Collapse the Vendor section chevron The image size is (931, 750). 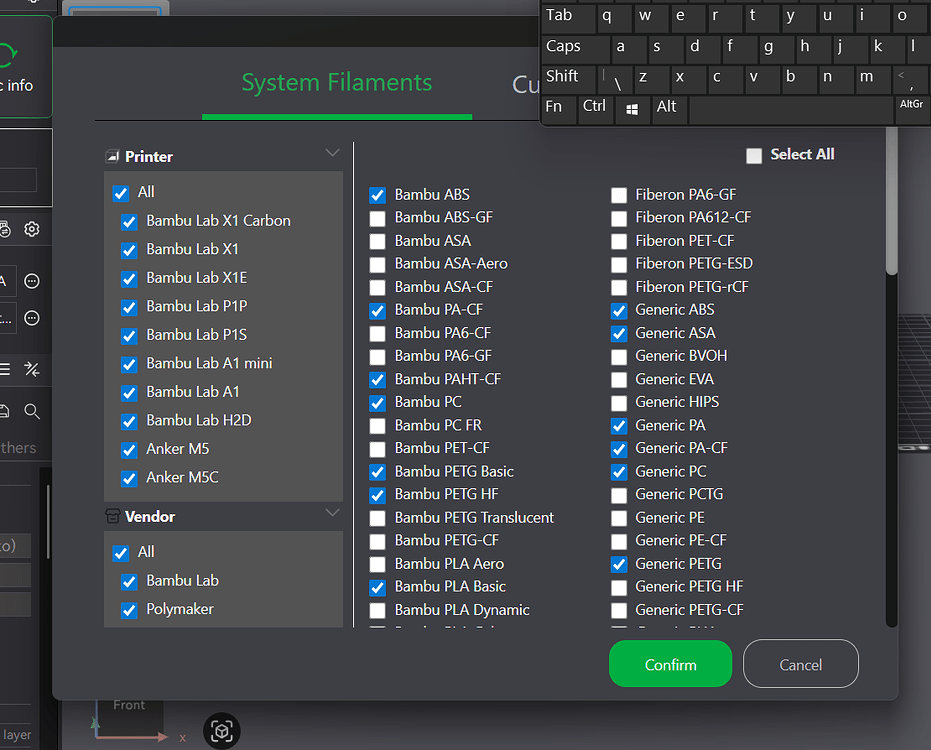coord(332,512)
